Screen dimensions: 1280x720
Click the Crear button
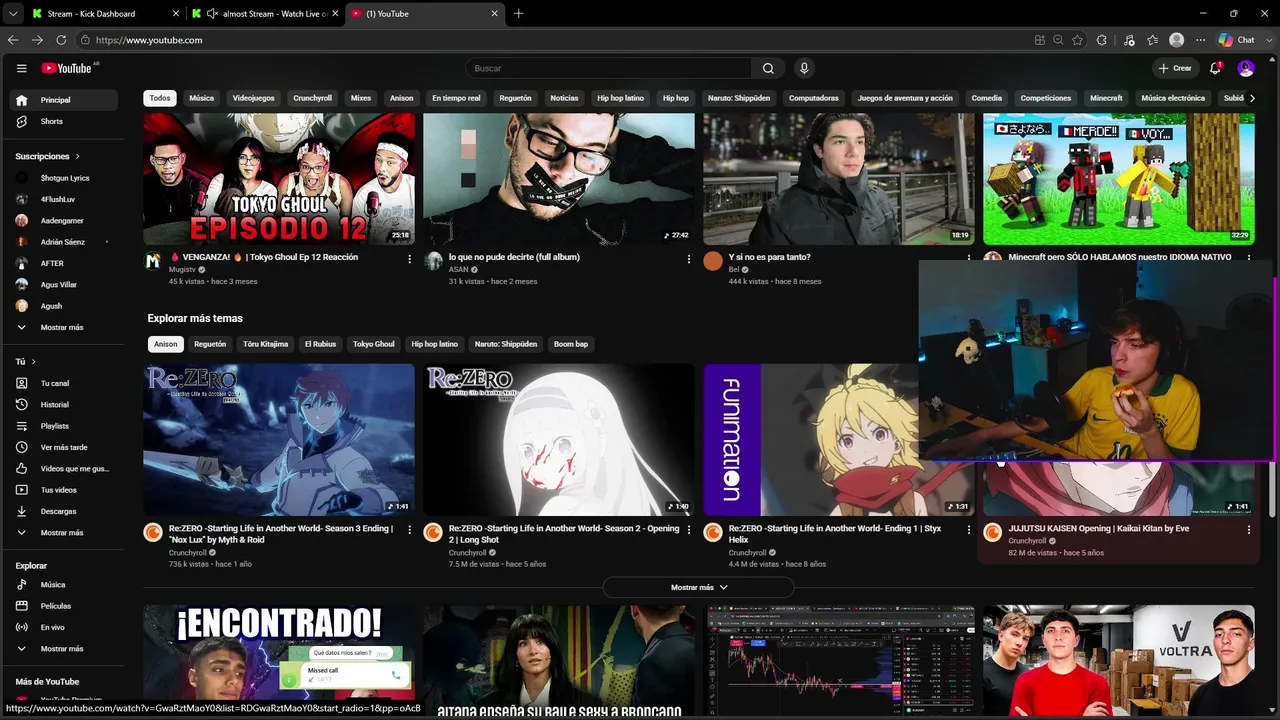tap(1175, 68)
